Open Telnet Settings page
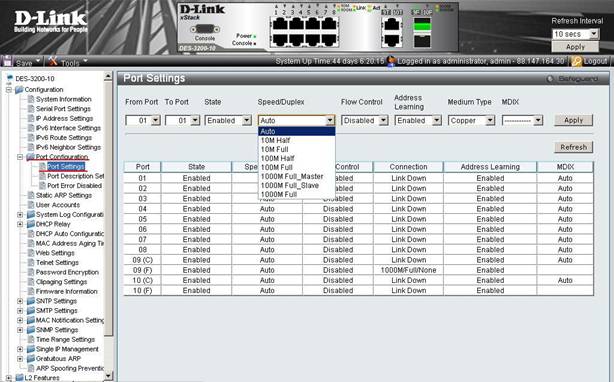Viewport: 614px width, 382px height. (x=57, y=263)
